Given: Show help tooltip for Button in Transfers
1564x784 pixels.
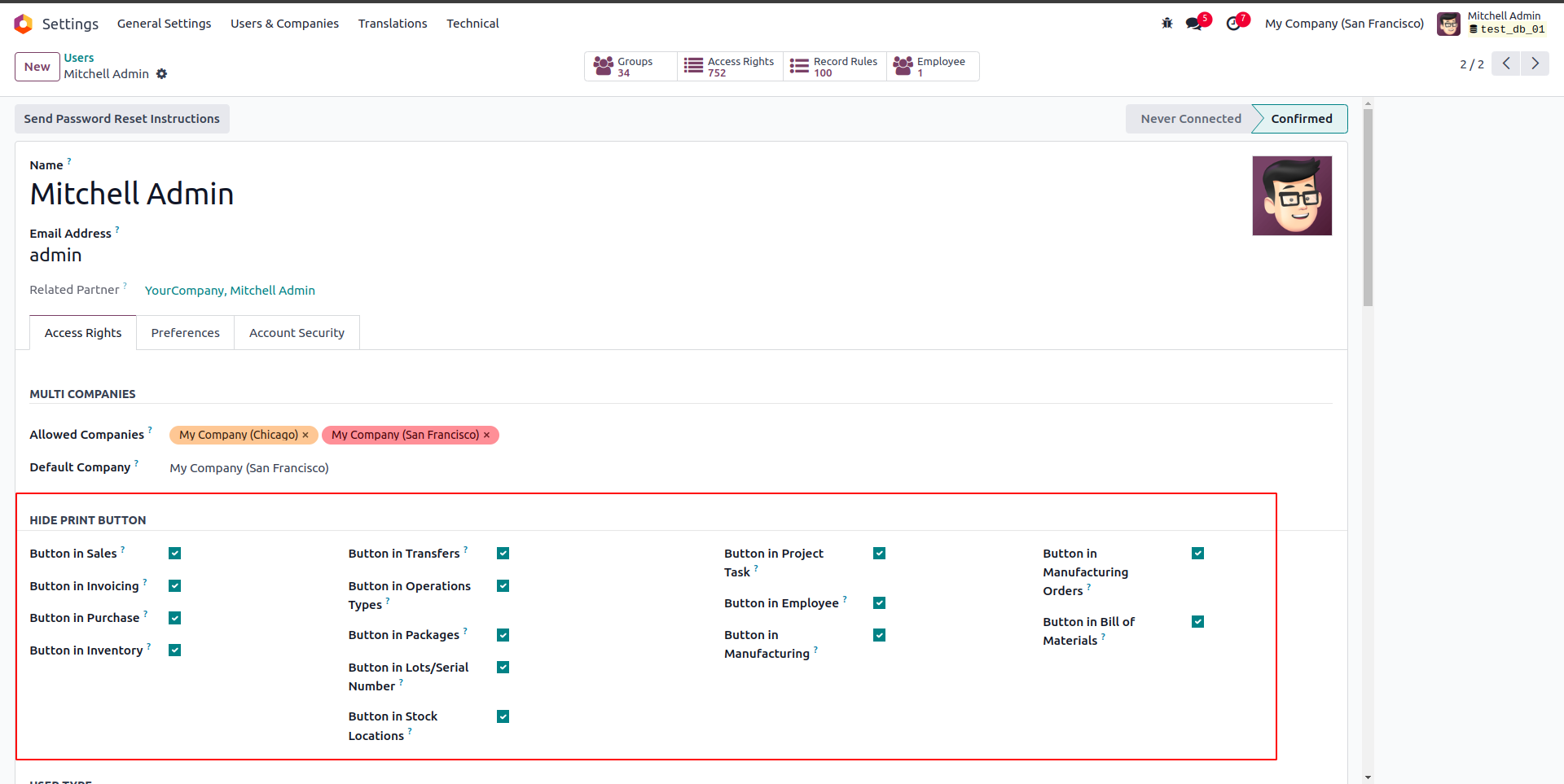Looking at the screenshot, I should click(466, 550).
